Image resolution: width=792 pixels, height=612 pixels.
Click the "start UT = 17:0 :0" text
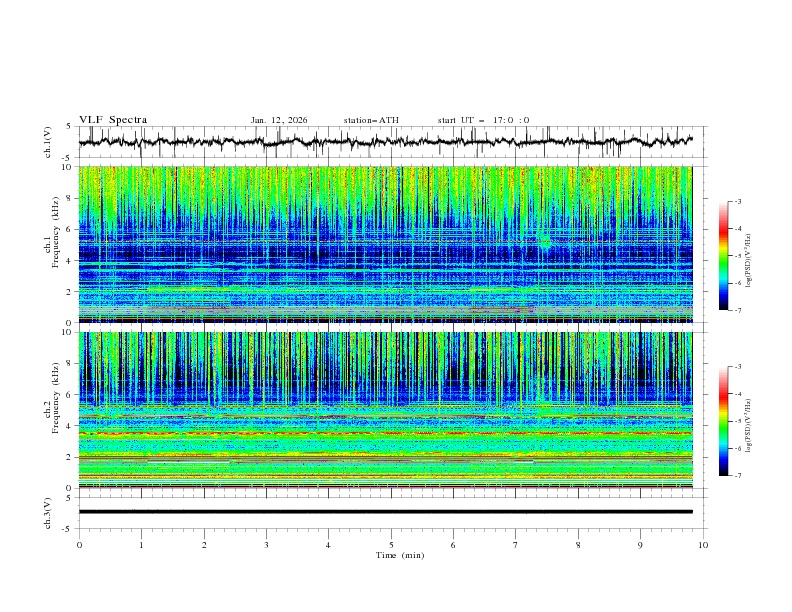point(483,120)
